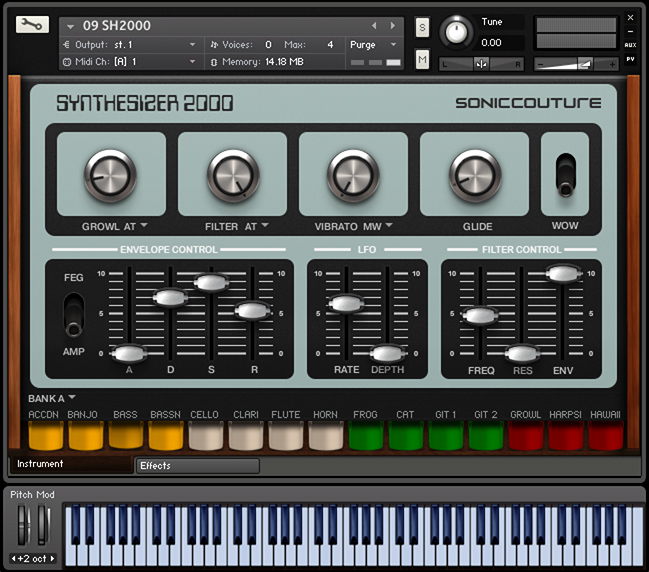The image size is (649, 572).
Task: Toggle the WOW switch
Action: (565, 176)
